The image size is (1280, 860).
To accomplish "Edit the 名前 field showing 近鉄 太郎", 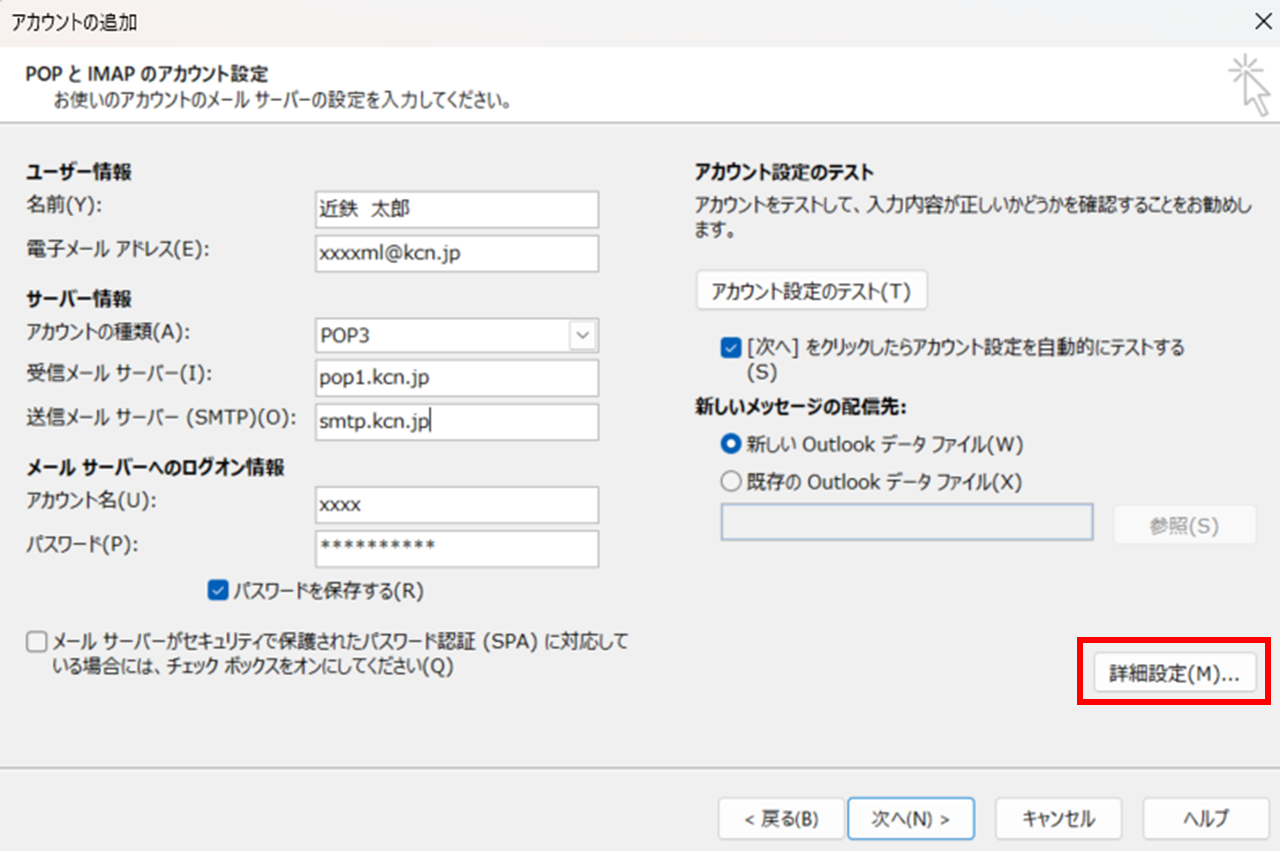I will click(x=456, y=209).
